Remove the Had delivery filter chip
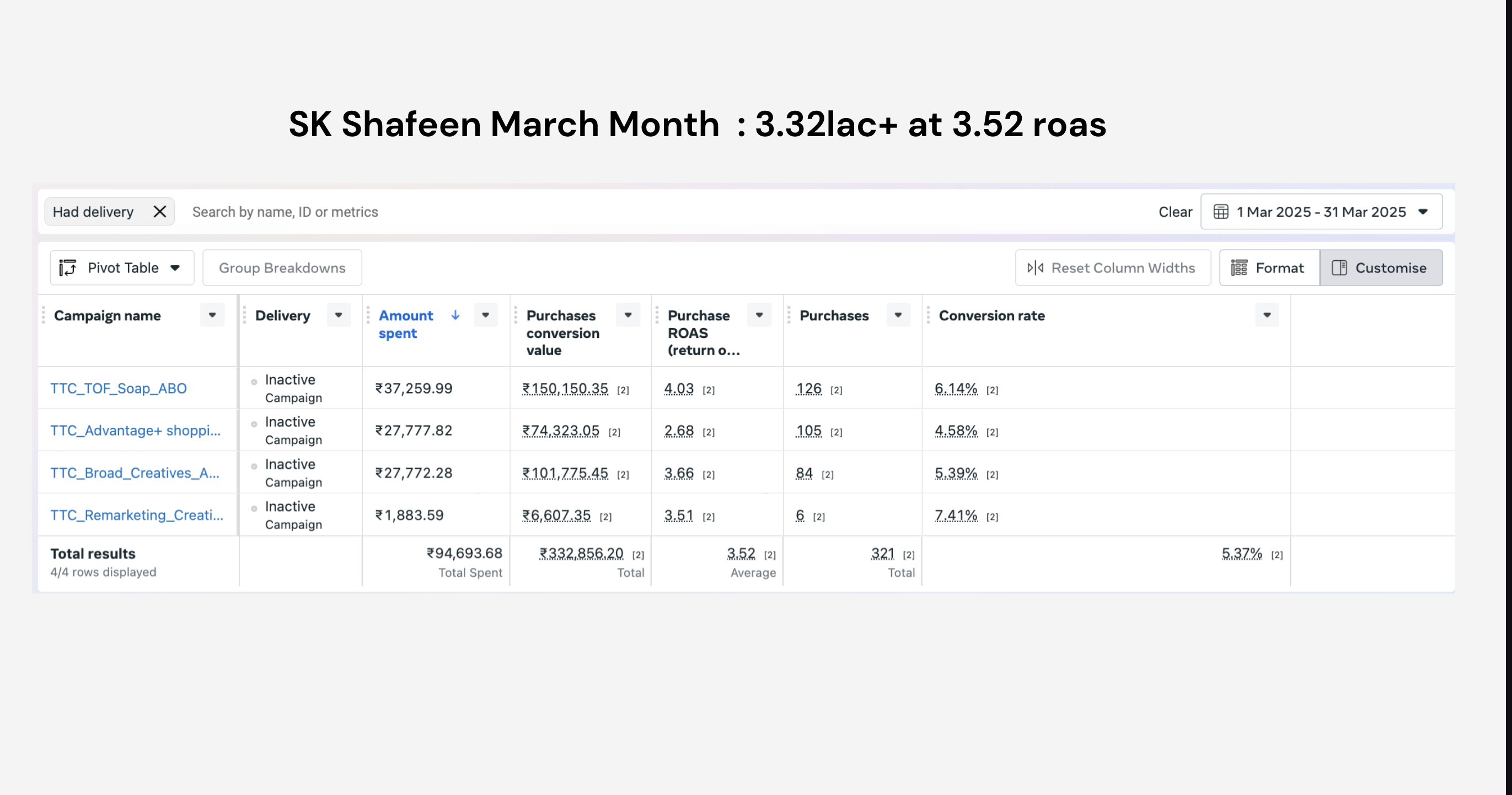 pos(160,212)
